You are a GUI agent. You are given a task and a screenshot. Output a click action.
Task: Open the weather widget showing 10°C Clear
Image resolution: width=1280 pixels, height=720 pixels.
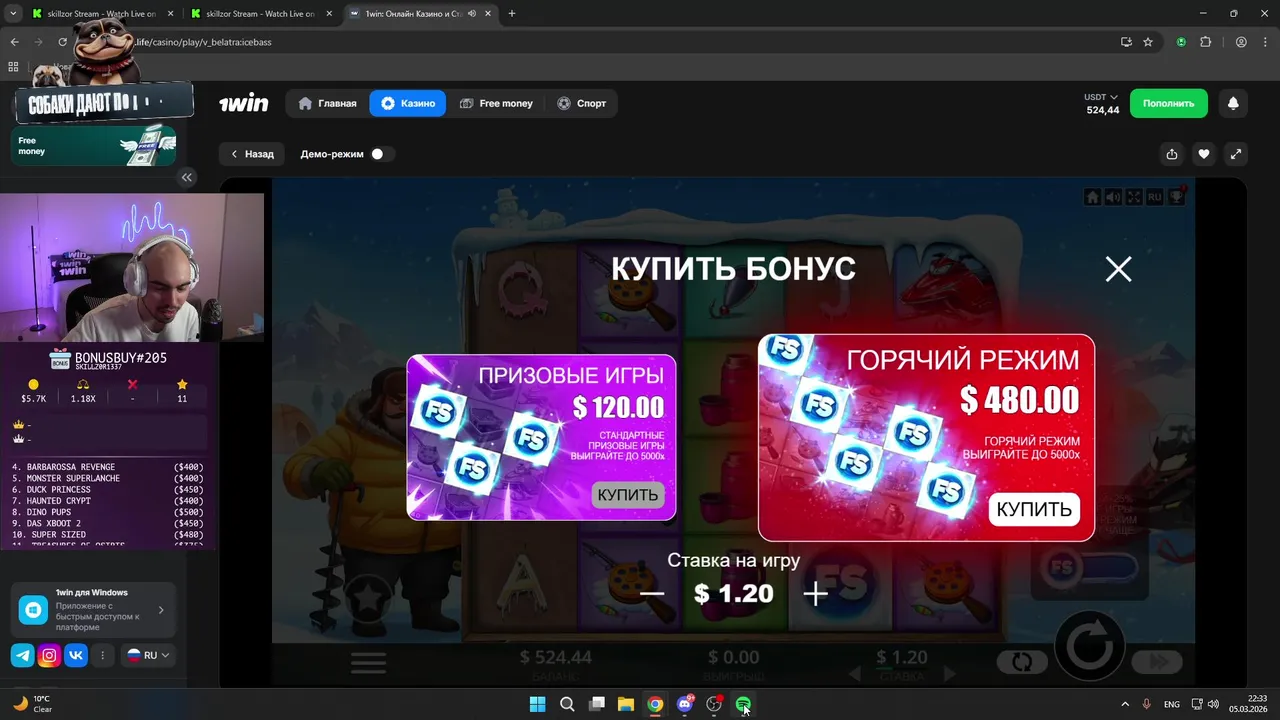32,704
